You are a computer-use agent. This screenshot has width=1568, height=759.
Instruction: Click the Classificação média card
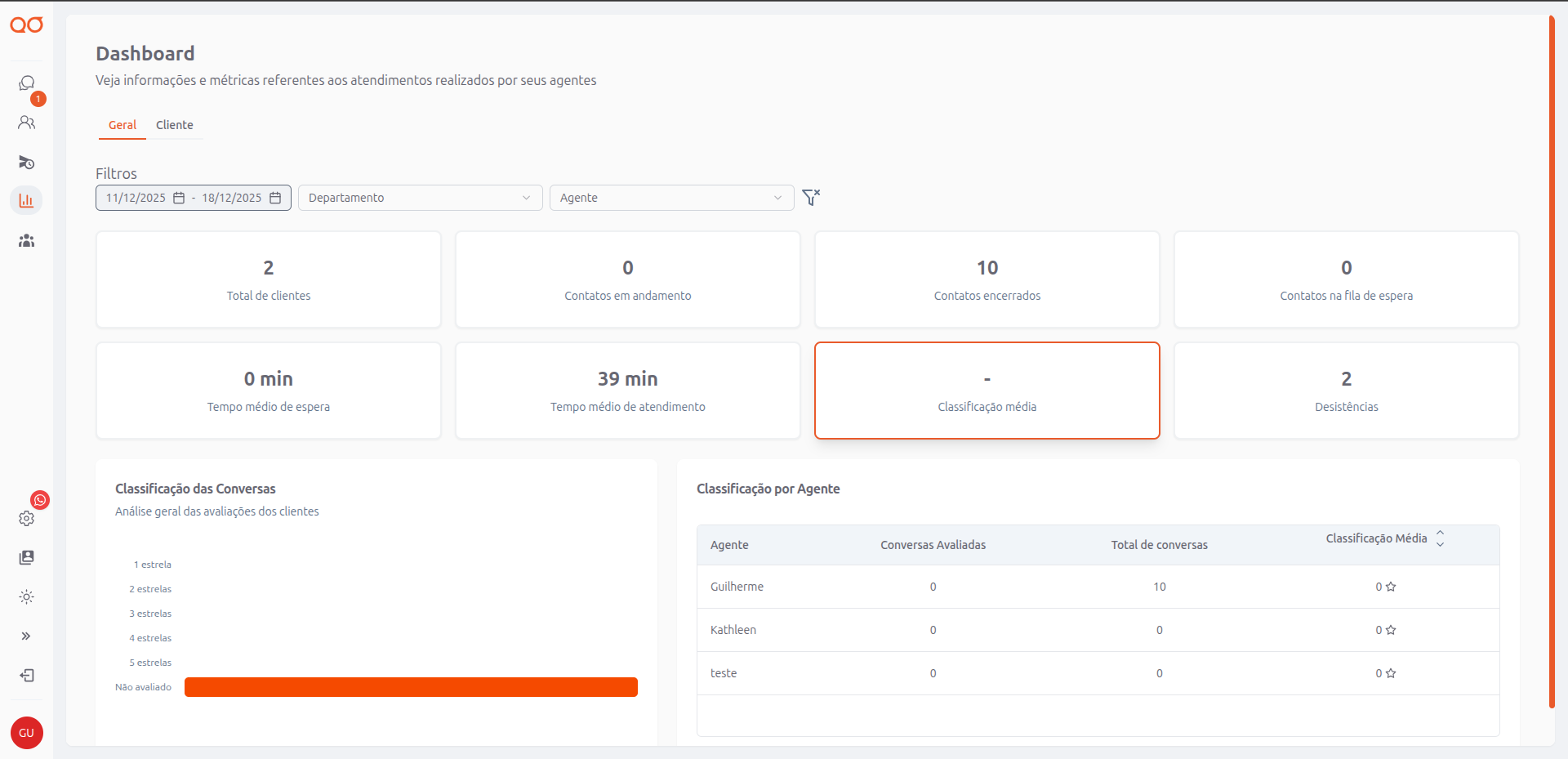[987, 391]
